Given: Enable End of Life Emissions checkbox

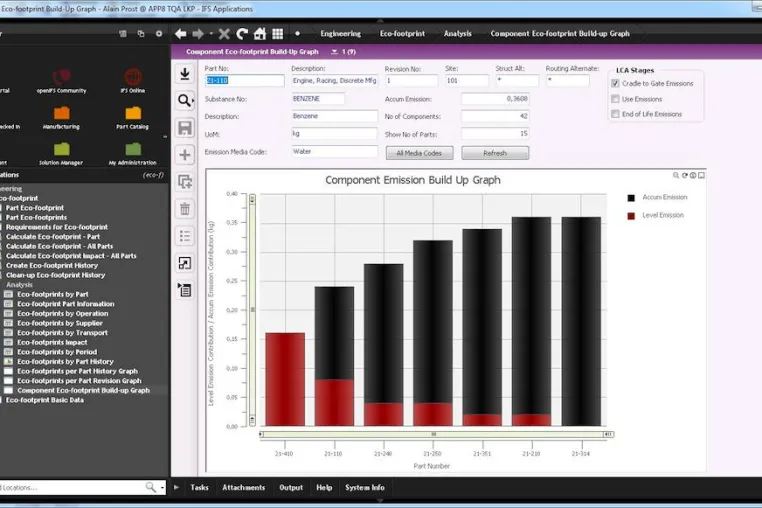Looking at the screenshot, I should [615, 114].
